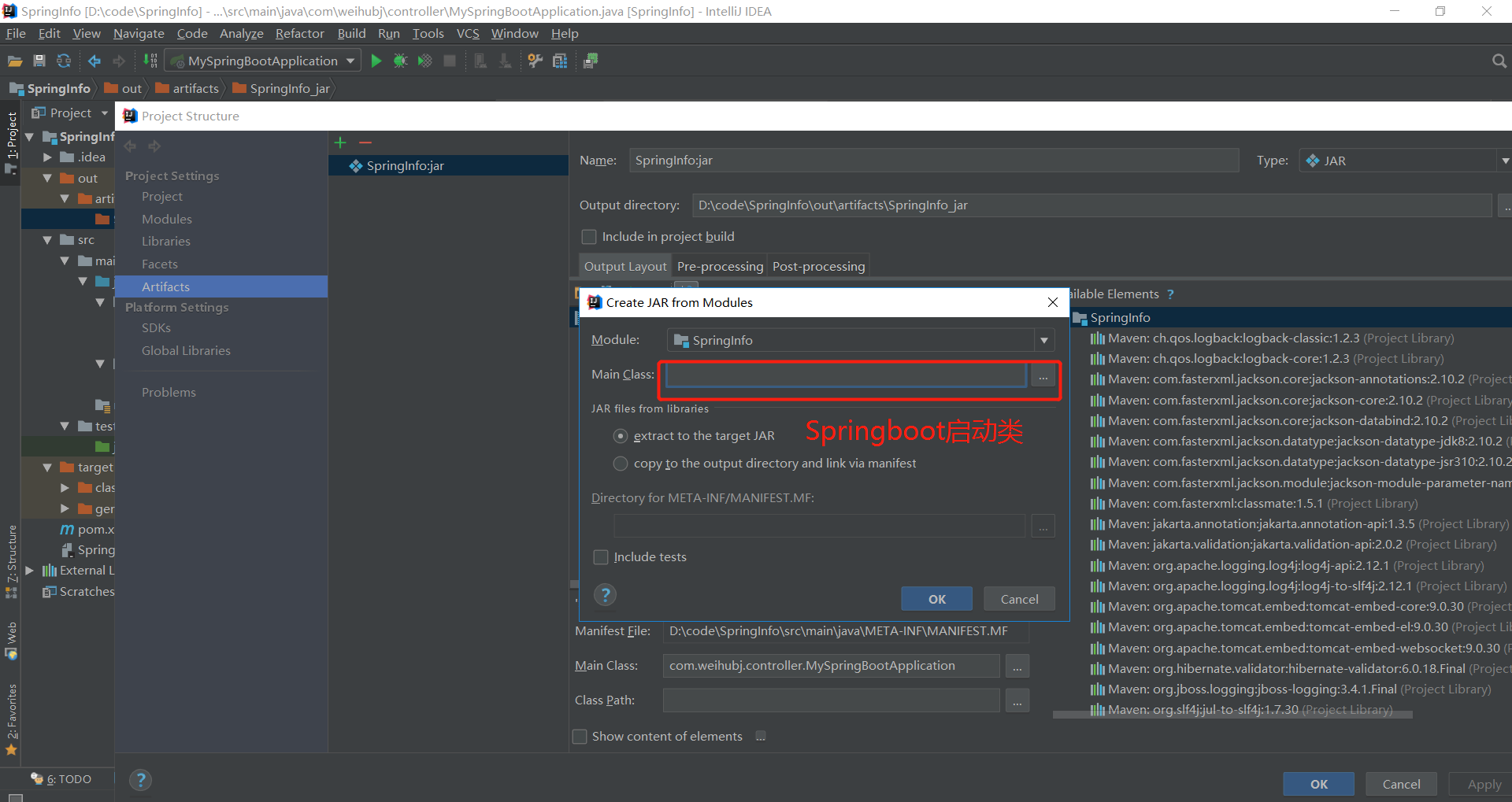1512x802 pixels.
Task: Click the artifacts breadcrumb in navigation bar
Action: (187, 89)
